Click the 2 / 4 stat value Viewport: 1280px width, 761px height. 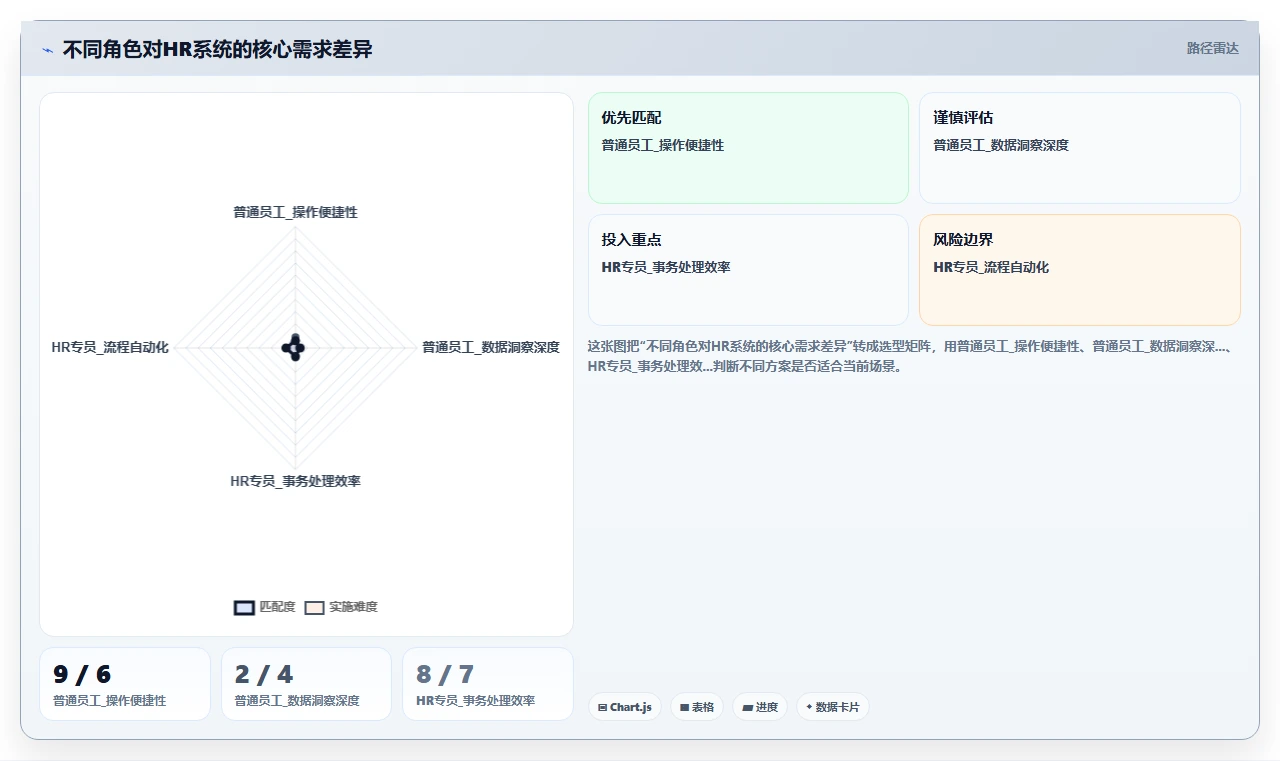click(x=264, y=675)
